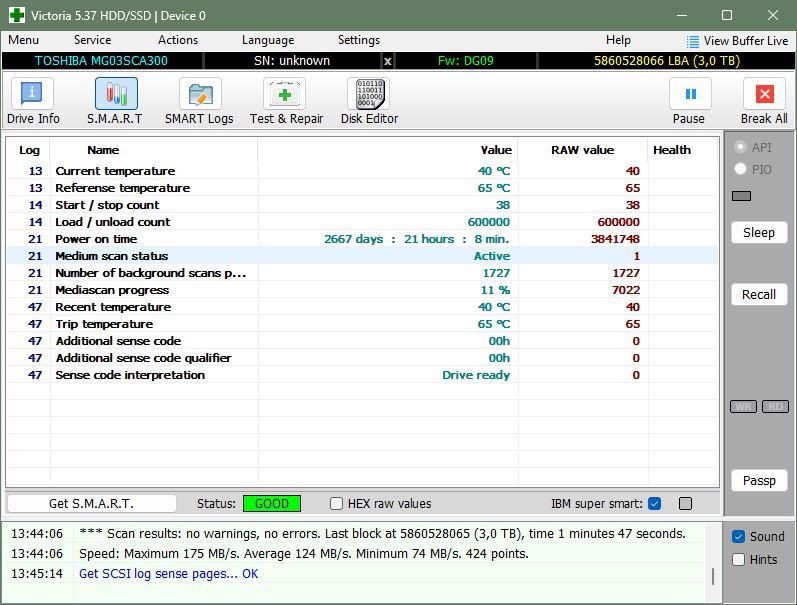797x605 pixels.
Task: Open the Service menu
Action: 92,40
